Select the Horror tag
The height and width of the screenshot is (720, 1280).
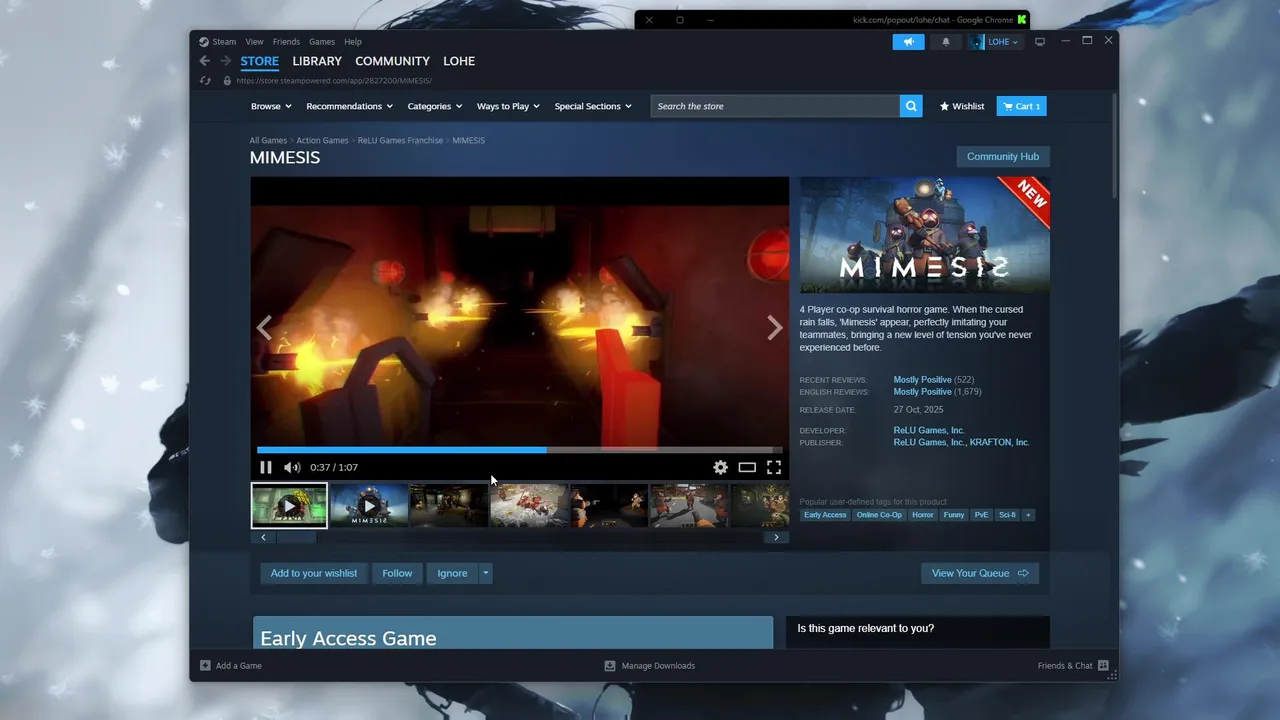pos(923,515)
